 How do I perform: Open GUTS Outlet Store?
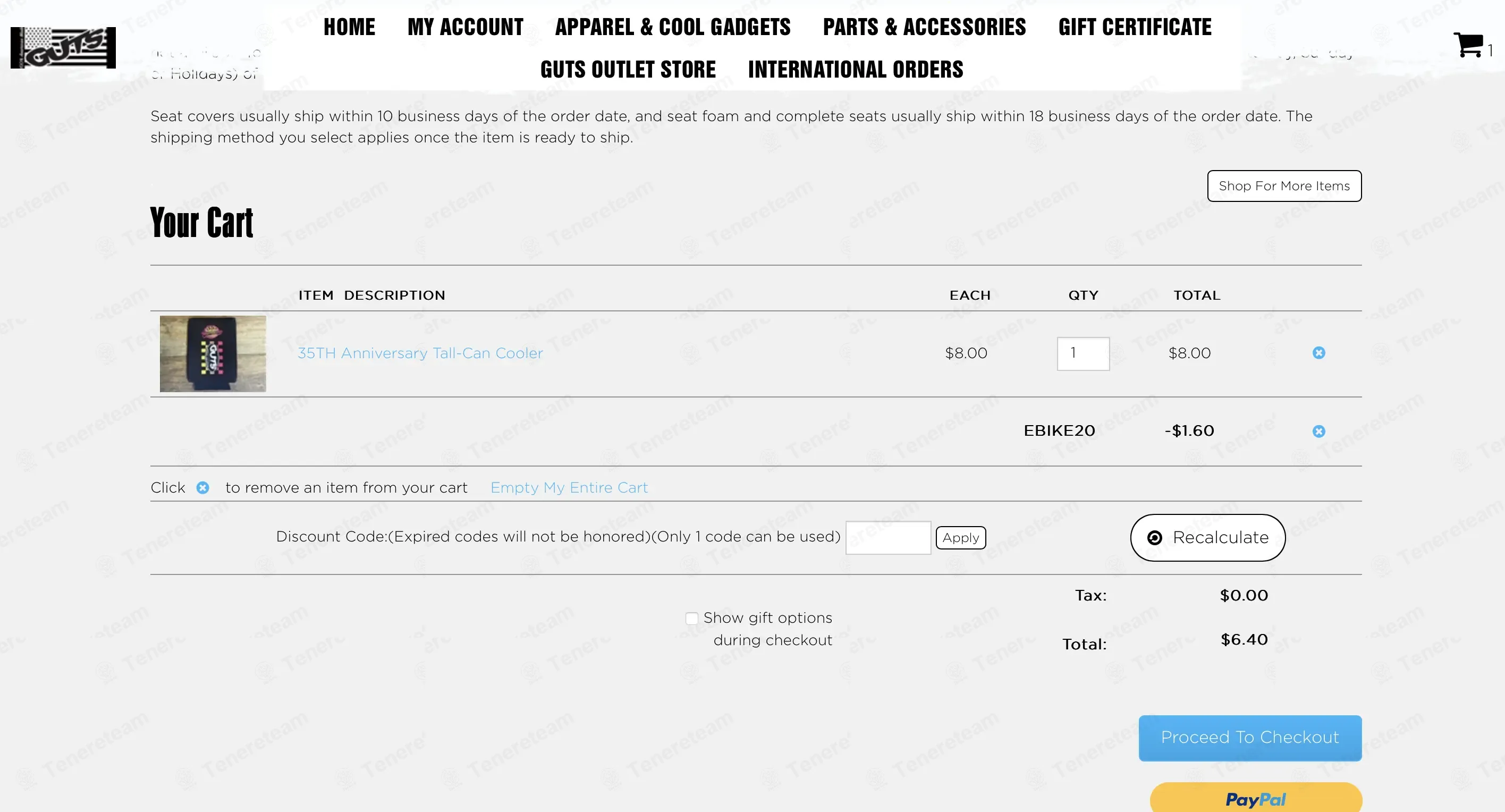[628, 70]
